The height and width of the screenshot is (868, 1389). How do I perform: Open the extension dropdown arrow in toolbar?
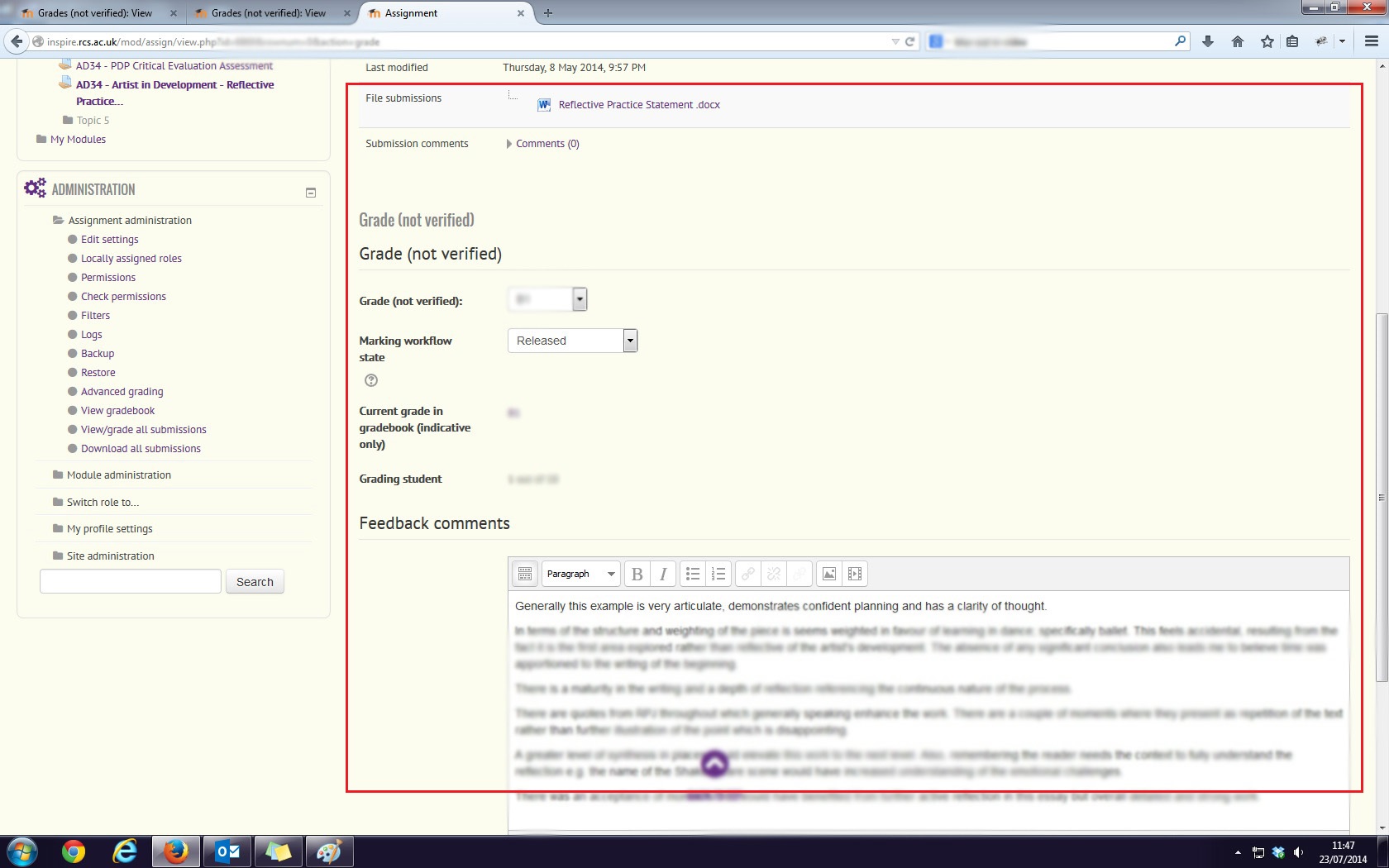point(1342,41)
